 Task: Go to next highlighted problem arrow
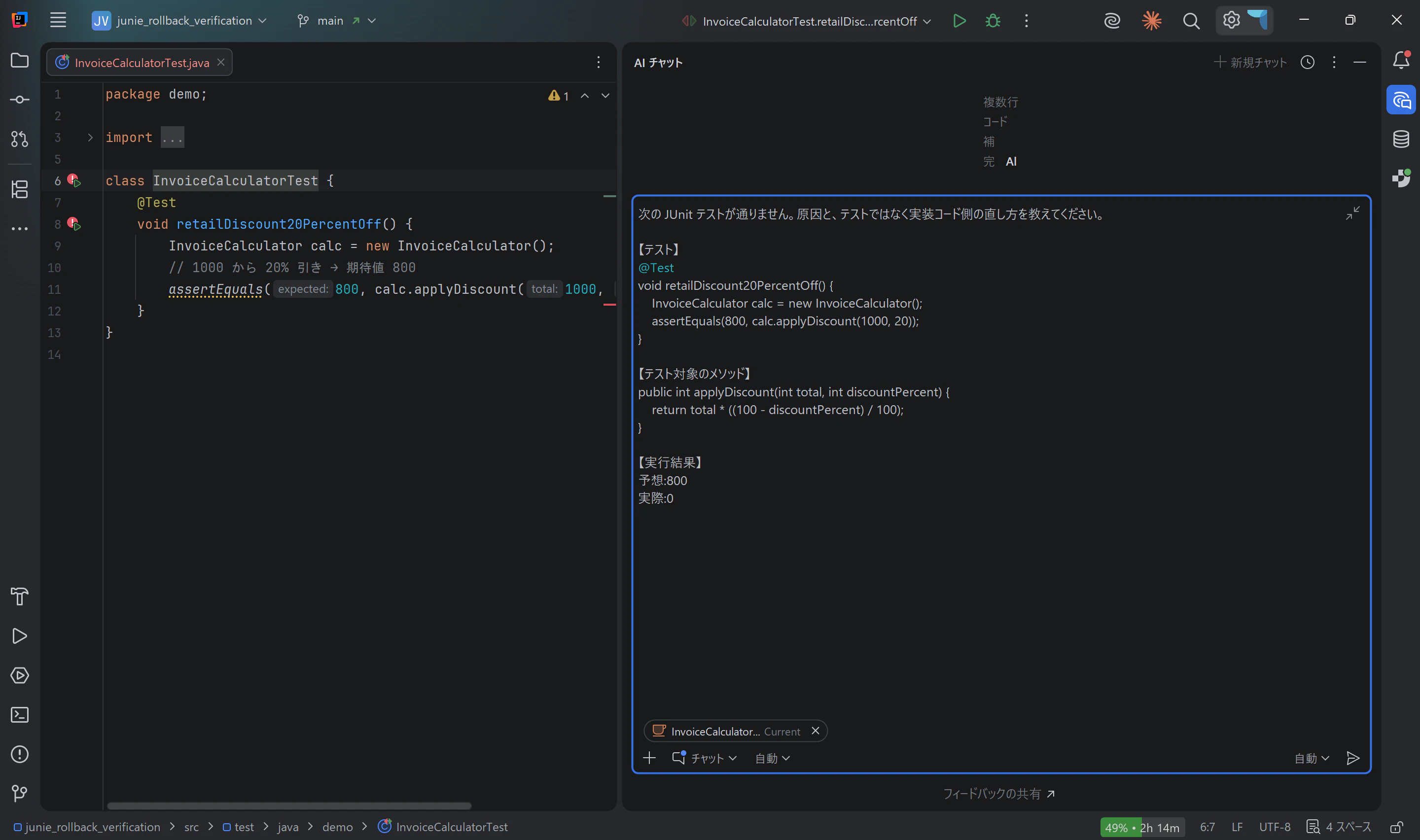pos(605,96)
